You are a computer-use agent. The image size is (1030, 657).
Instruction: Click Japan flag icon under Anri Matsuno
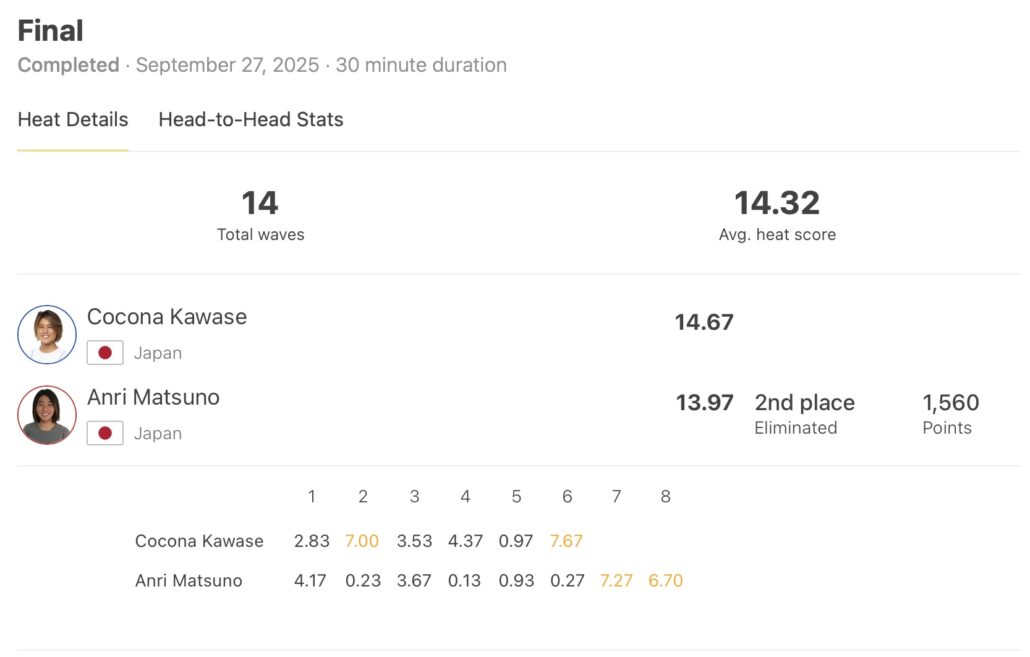105,433
